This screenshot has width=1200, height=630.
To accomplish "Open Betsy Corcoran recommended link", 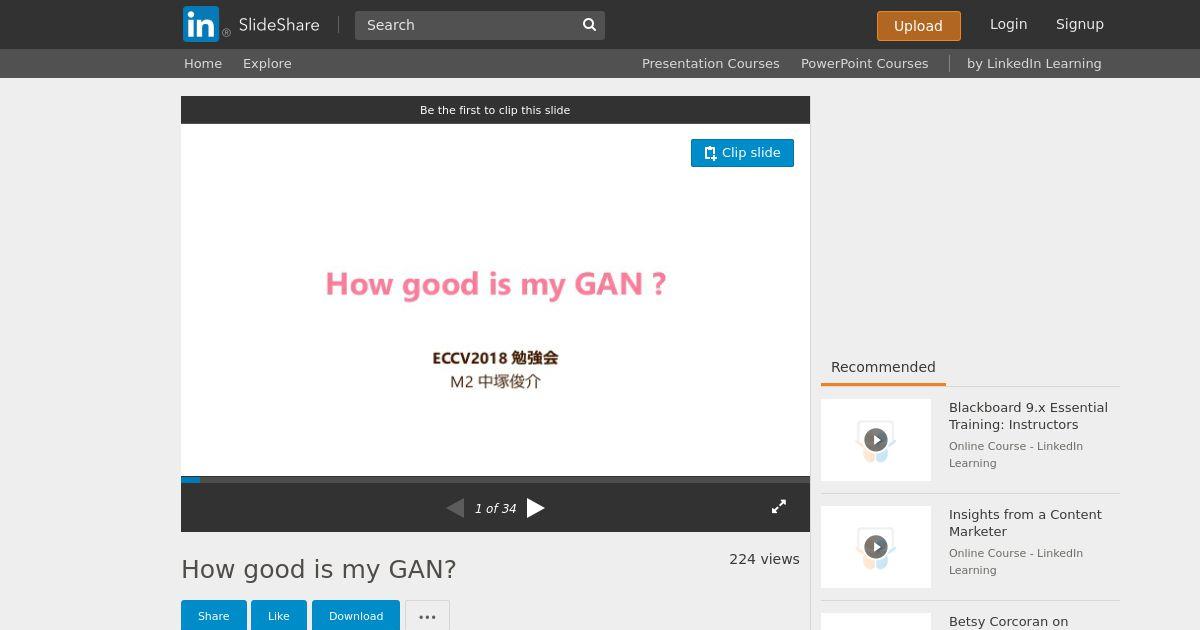I will pyautogui.click(x=1008, y=621).
